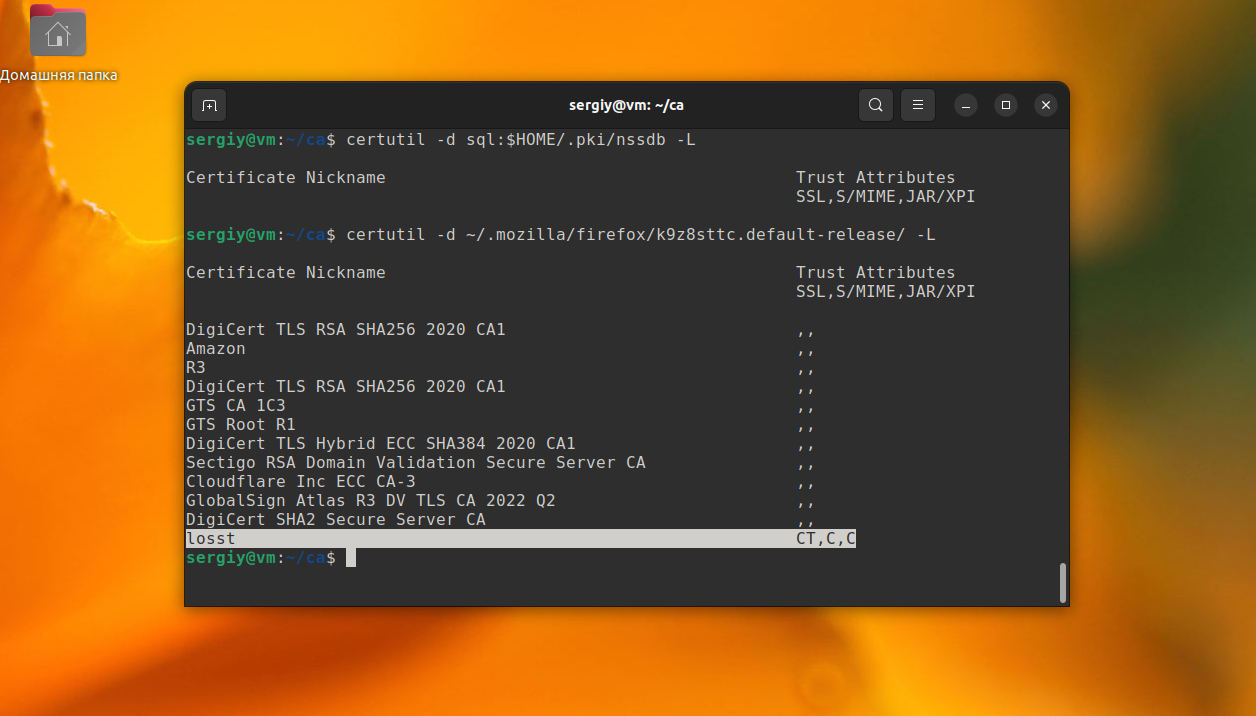Open a new terminal tab
This screenshot has height=716, width=1256.
[209, 105]
